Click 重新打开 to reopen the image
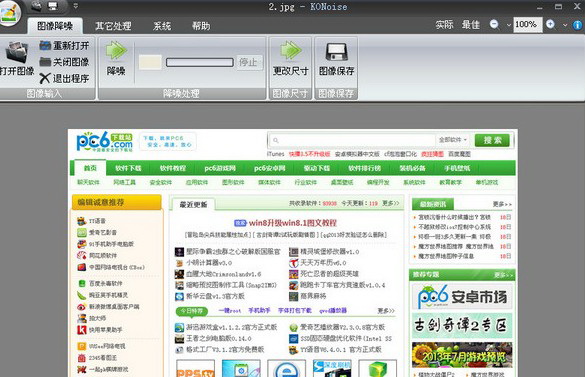This screenshot has height=377, width=585. (x=64, y=46)
